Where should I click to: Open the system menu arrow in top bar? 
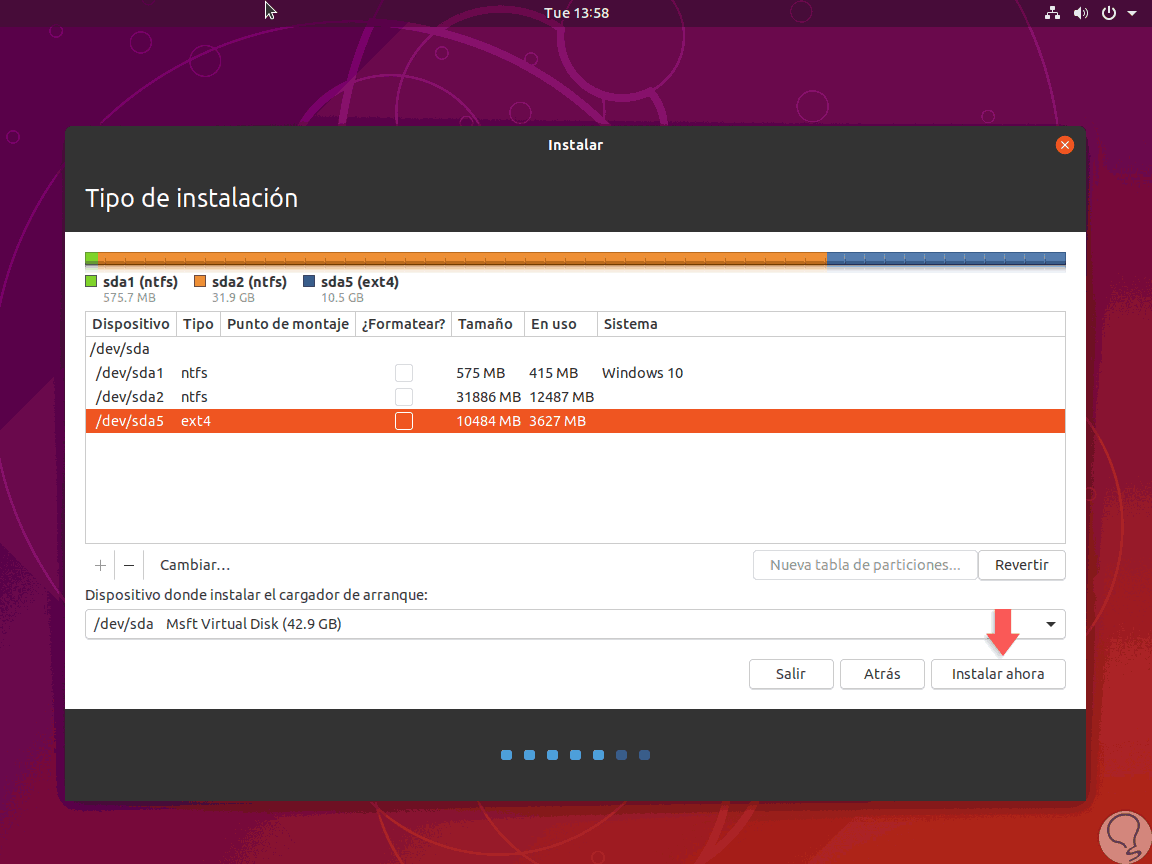(x=1131, y=12)
